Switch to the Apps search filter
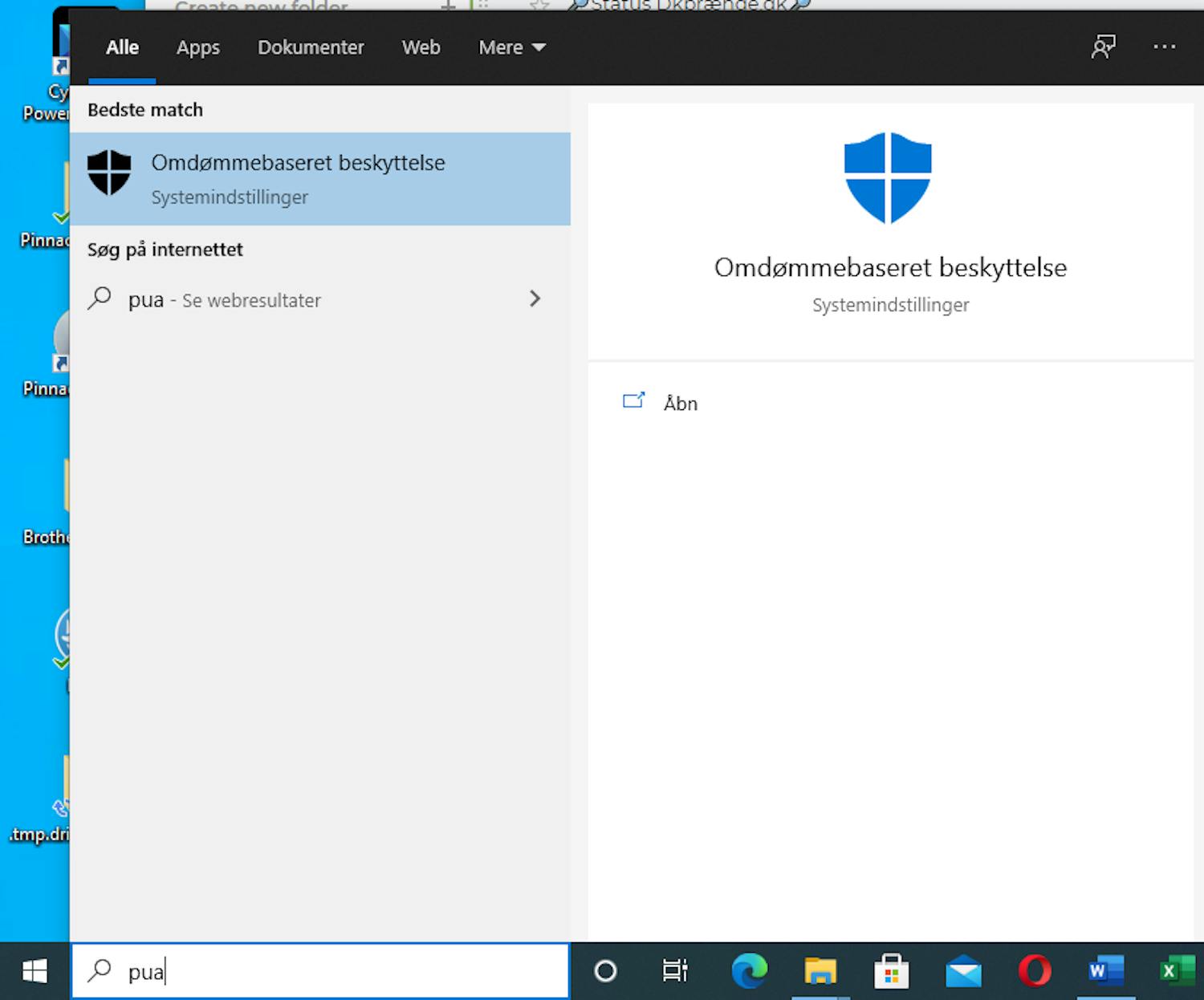This screenshot has height=1000, width=1204. pos(197,47)
